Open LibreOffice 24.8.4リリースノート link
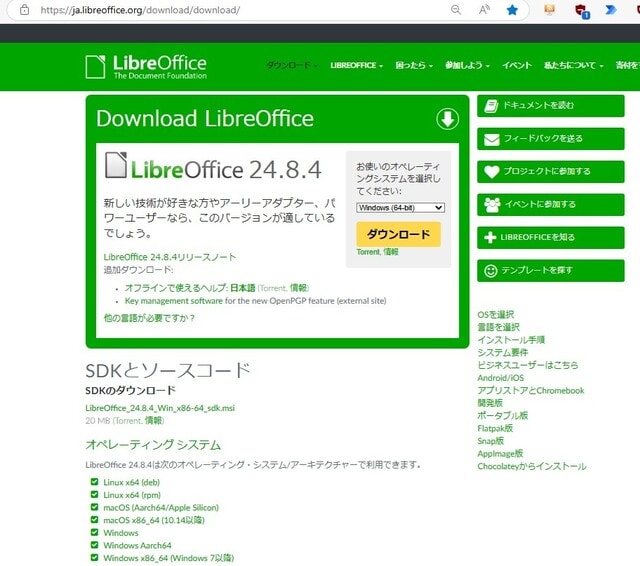 click(x=169, y=257)
